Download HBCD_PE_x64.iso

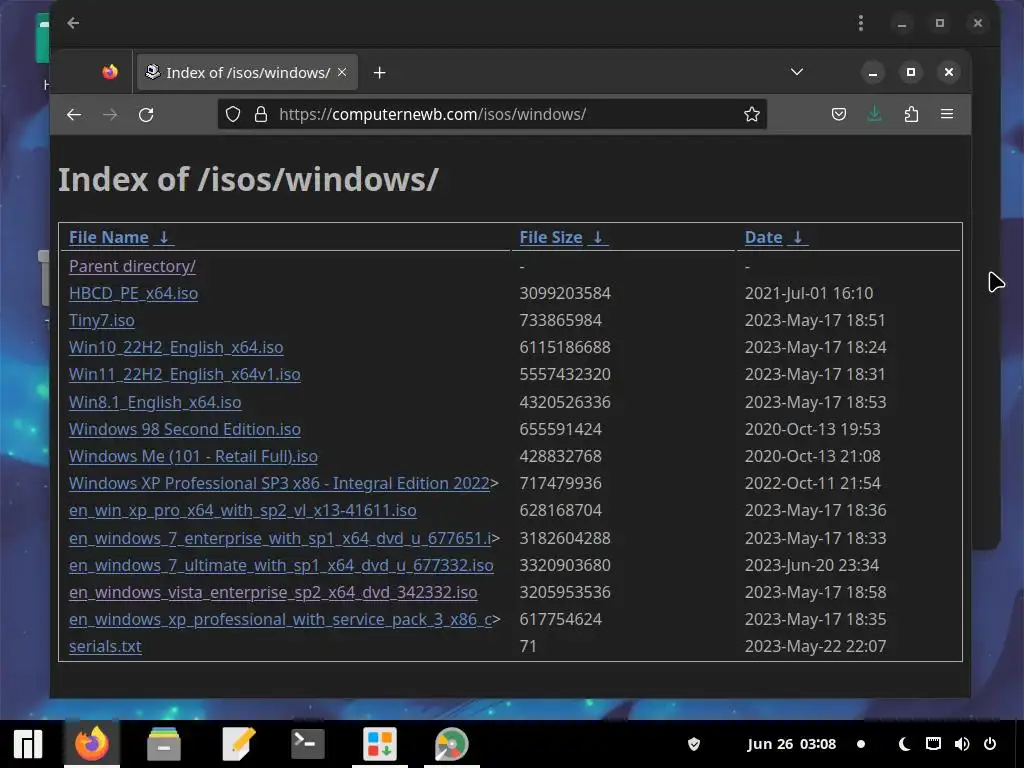point(133,293)
